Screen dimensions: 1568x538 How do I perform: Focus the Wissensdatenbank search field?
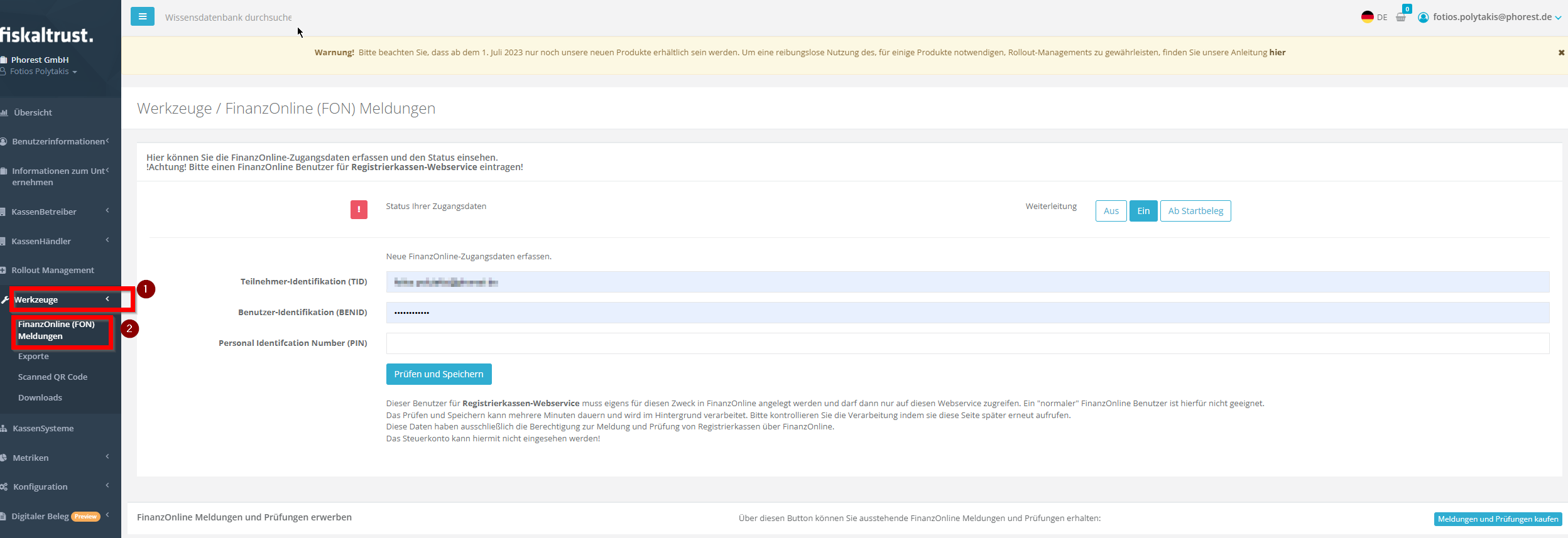[x=228, y=18]
